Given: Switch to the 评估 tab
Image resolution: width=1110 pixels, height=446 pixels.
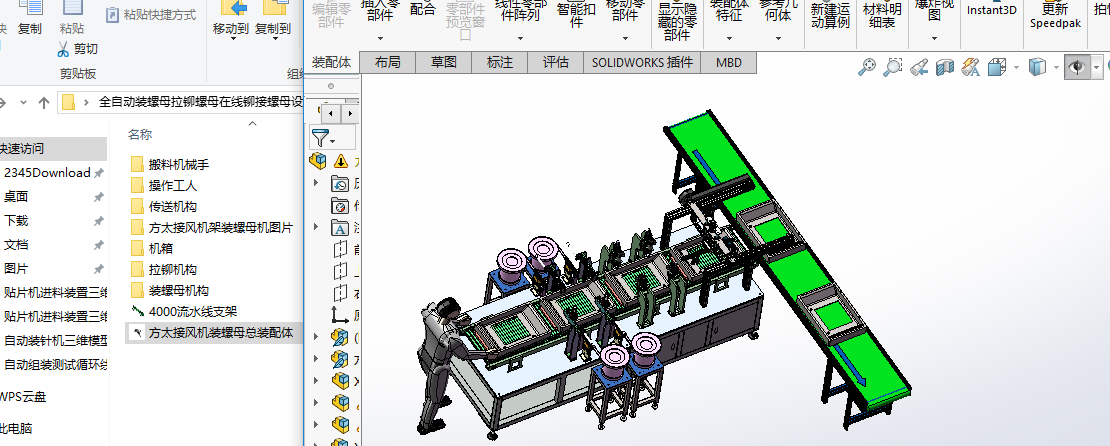Looking at the screenshot, I should point(556,62).
